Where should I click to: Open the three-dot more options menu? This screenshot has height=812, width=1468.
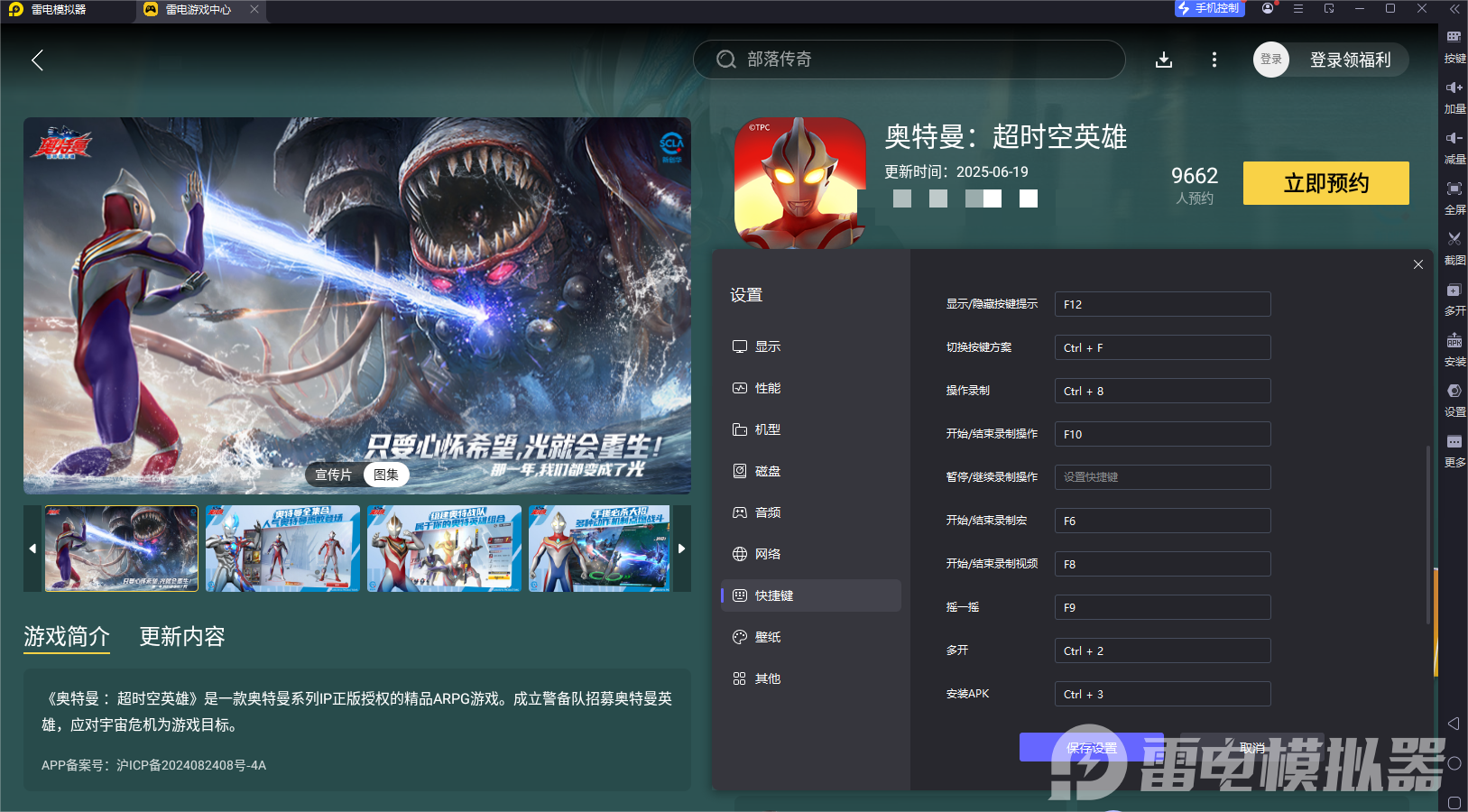[1214, 60]
